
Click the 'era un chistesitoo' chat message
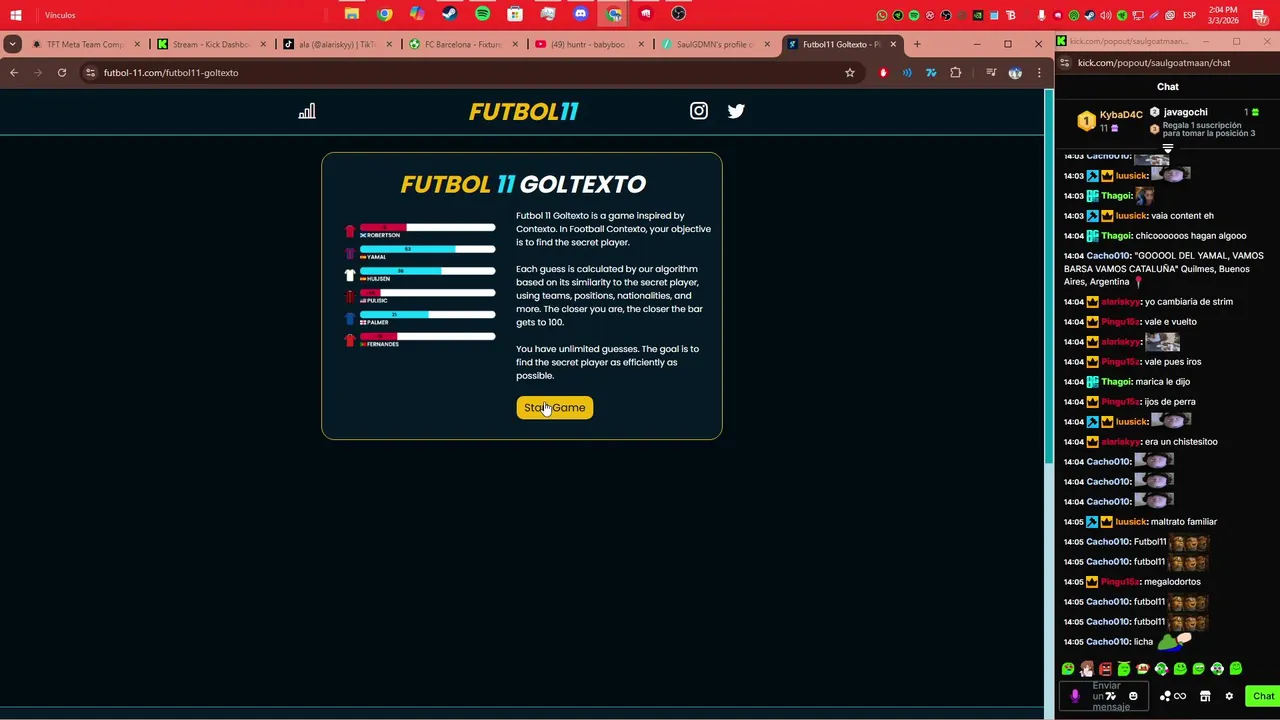point(1181,441)
